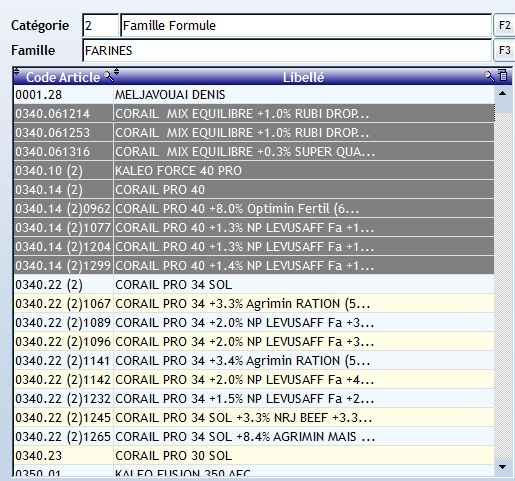This screenshot has width=515, height=481.
Task: Click the search magnifier in Libellé header
Action: (x=489, y=76)
